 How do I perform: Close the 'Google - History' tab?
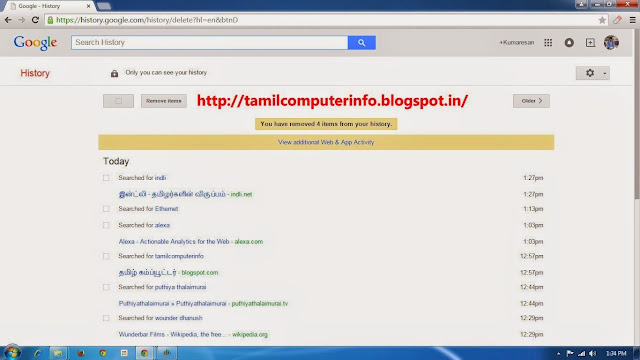[x=88, y=6]
